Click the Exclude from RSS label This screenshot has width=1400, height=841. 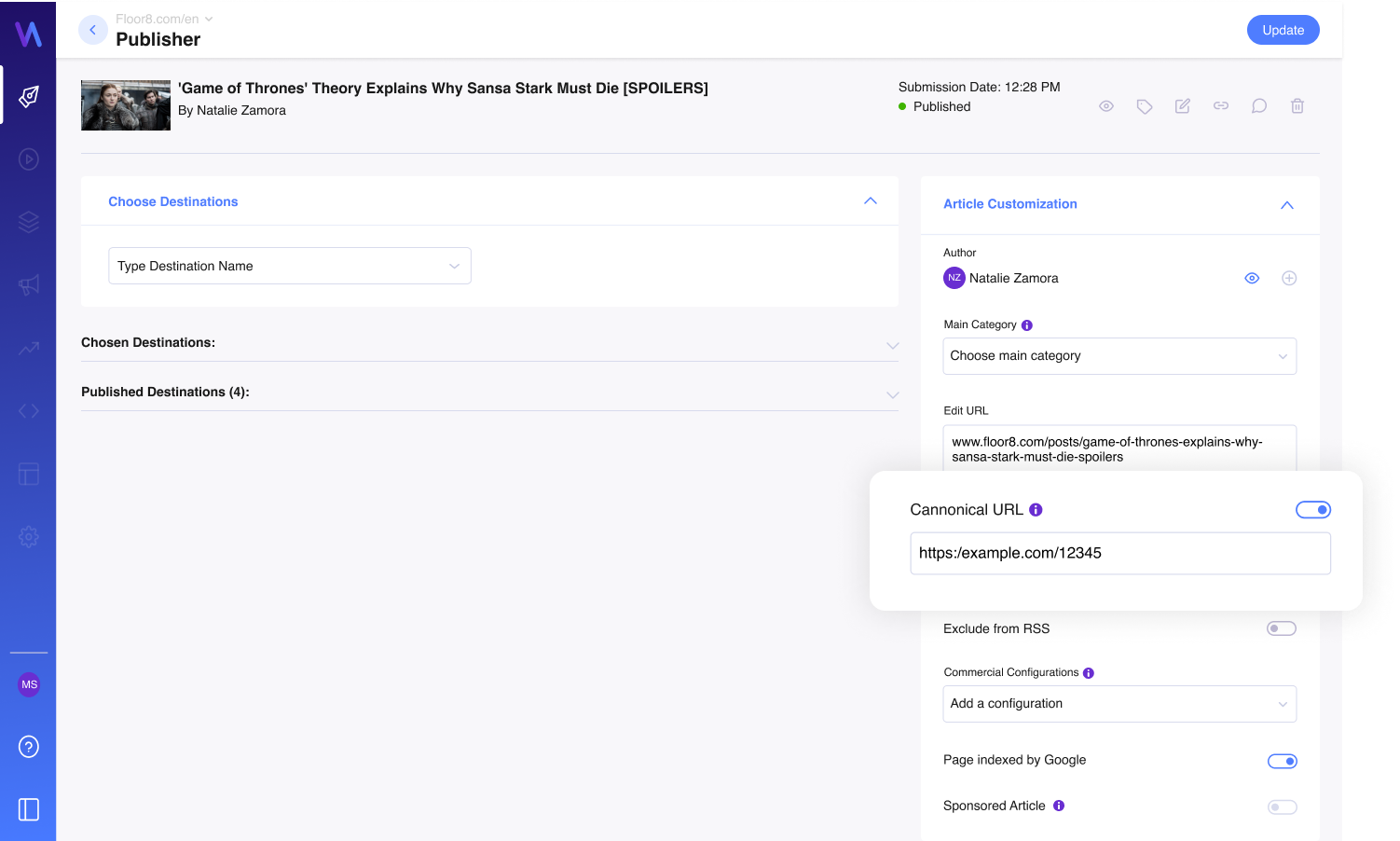click(996, 628)
